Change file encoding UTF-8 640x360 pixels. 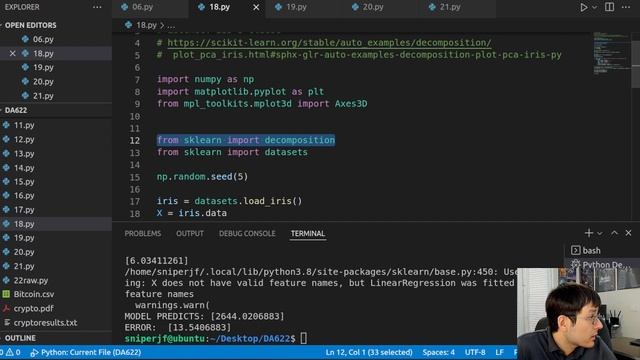[475, 352]
